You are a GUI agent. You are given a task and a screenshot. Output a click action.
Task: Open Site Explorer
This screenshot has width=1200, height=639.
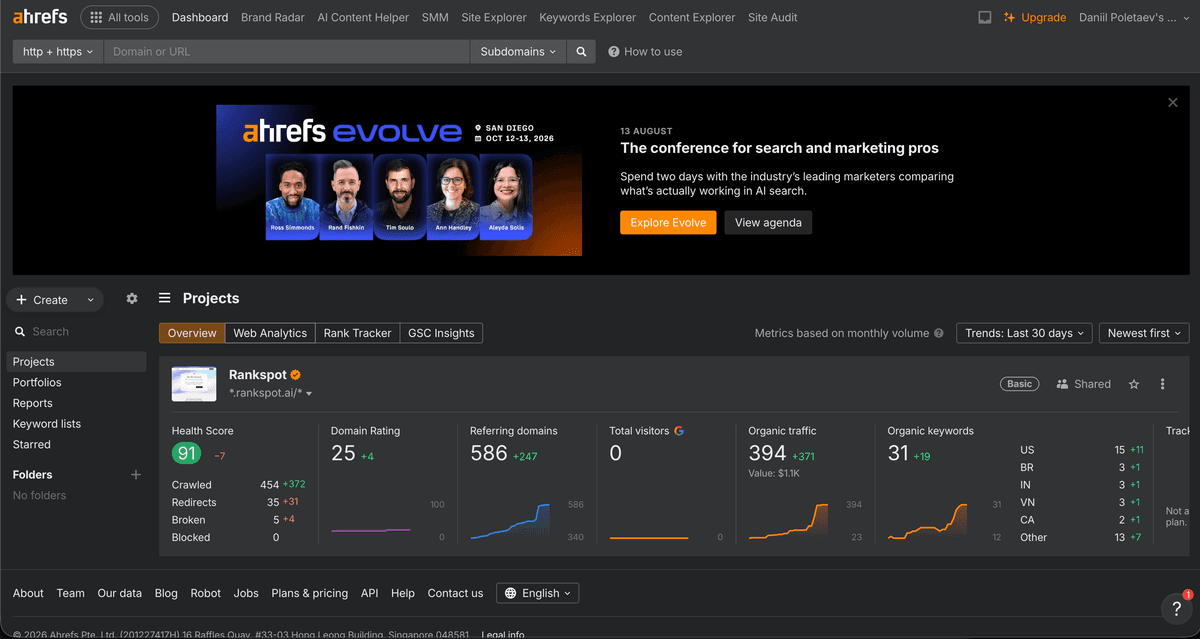(x=494, y=17)
